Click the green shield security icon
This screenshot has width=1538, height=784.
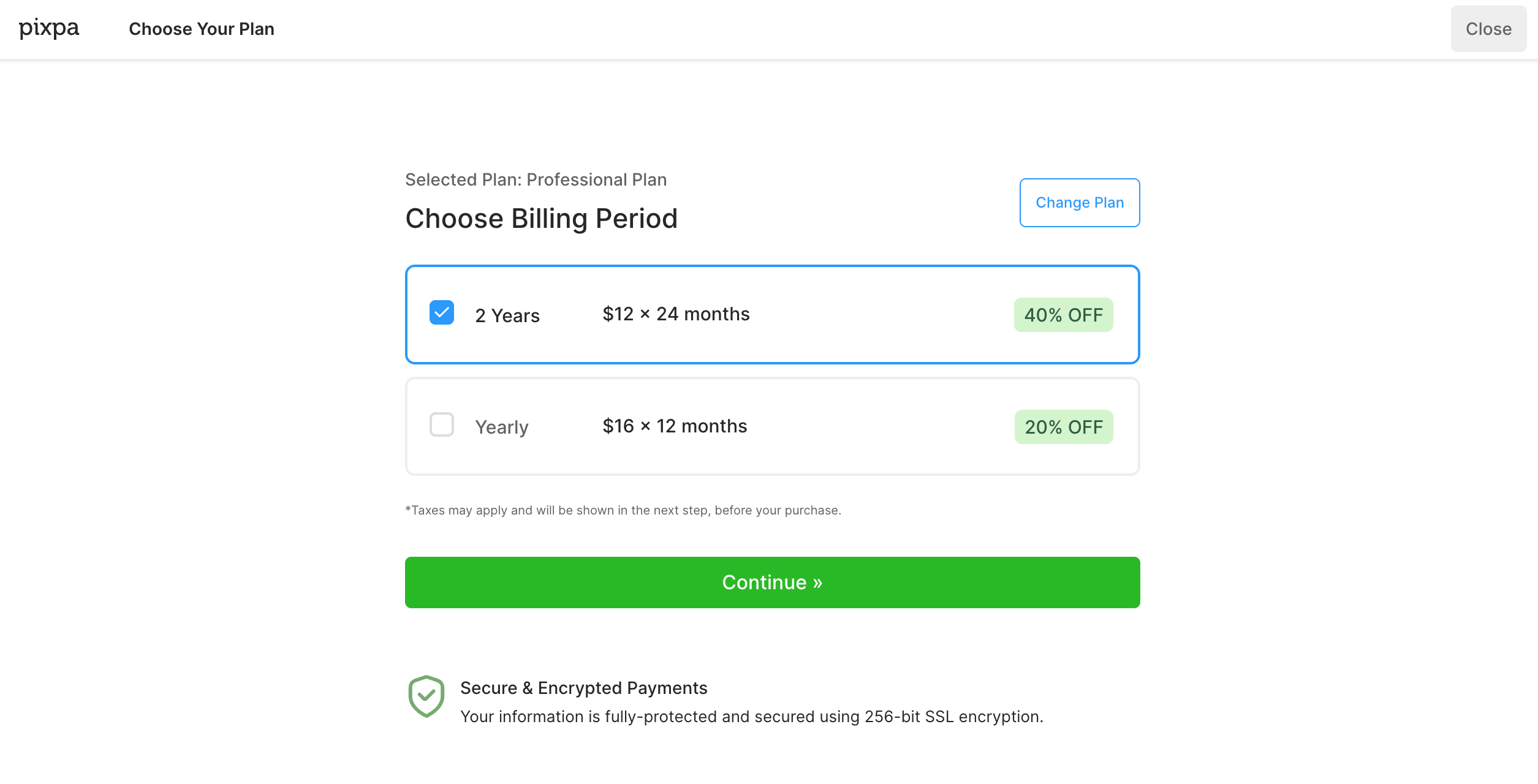coord(426,696)
